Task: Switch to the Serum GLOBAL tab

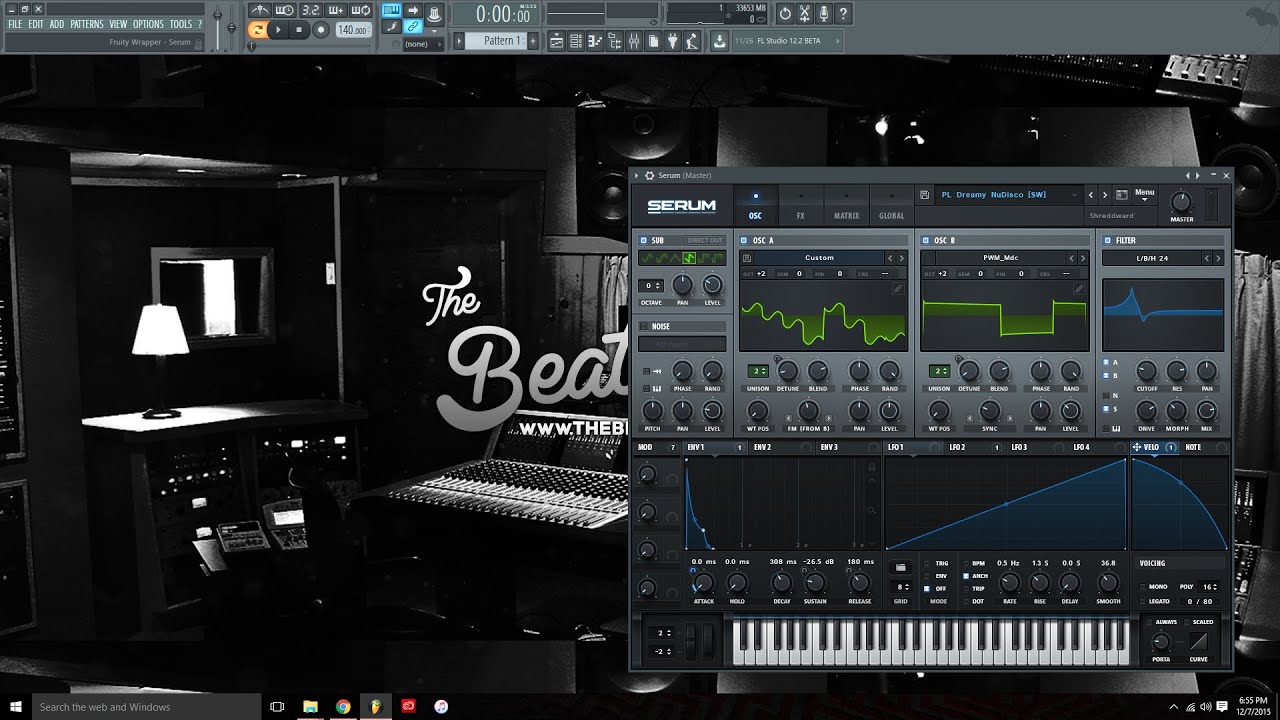Action: tap(891, 205)
